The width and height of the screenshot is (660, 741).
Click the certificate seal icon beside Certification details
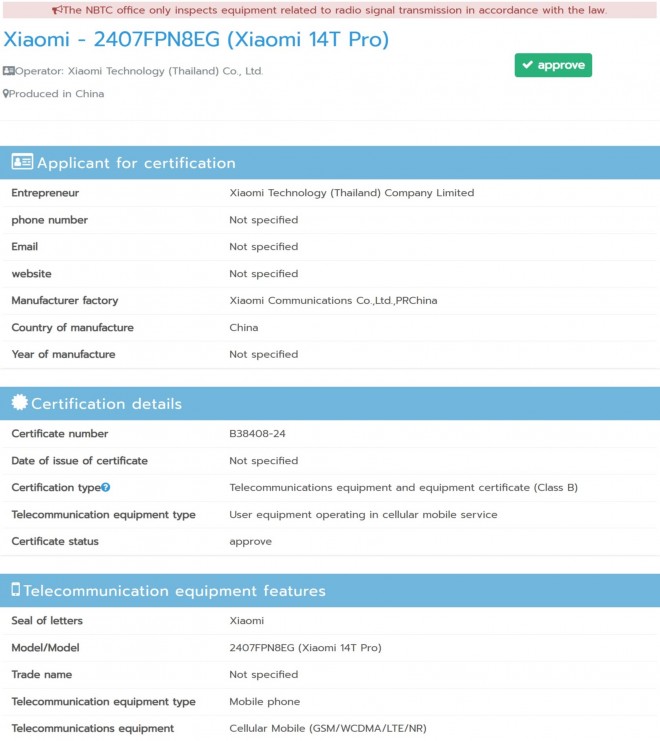coord(20,404)
